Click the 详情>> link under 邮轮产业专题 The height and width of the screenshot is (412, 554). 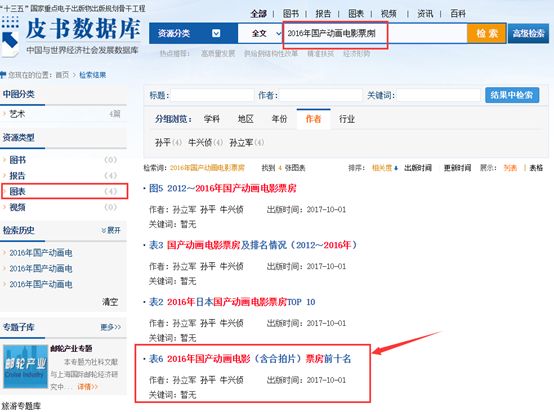click(x=87, y=387)
